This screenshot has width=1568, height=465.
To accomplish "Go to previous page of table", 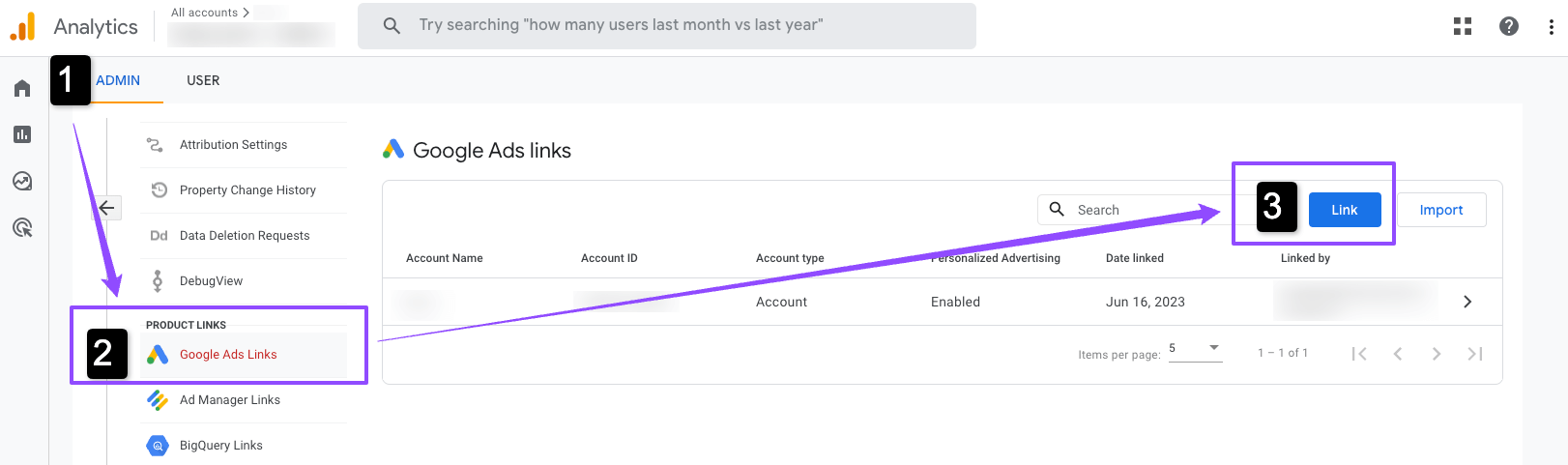I will tap(1398, 354).
